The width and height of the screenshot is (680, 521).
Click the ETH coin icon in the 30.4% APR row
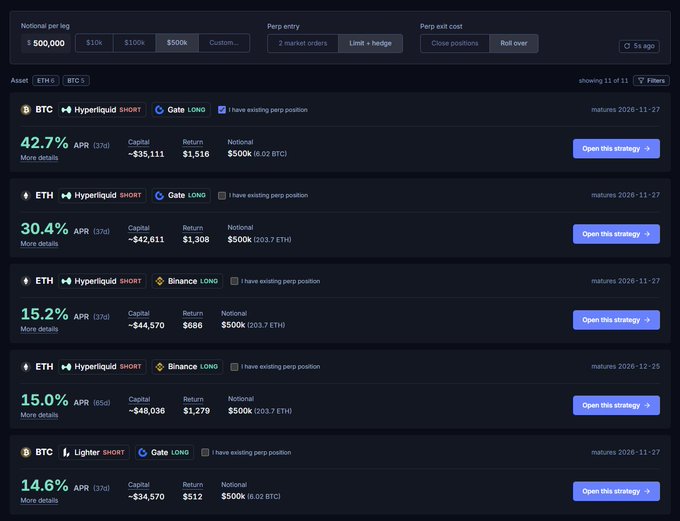(26, 195)
